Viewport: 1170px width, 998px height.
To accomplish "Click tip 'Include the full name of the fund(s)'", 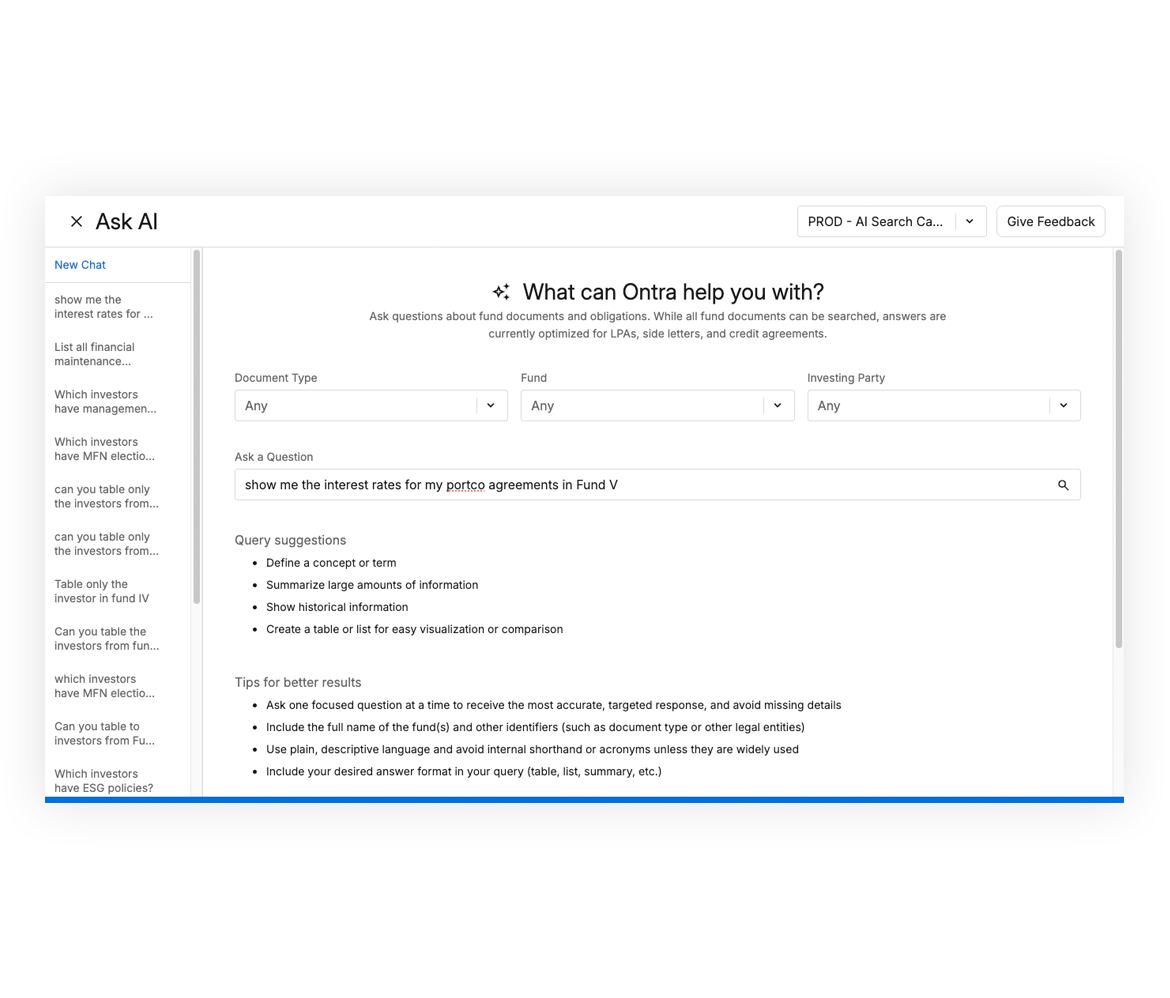I will (x=536, y=727).
